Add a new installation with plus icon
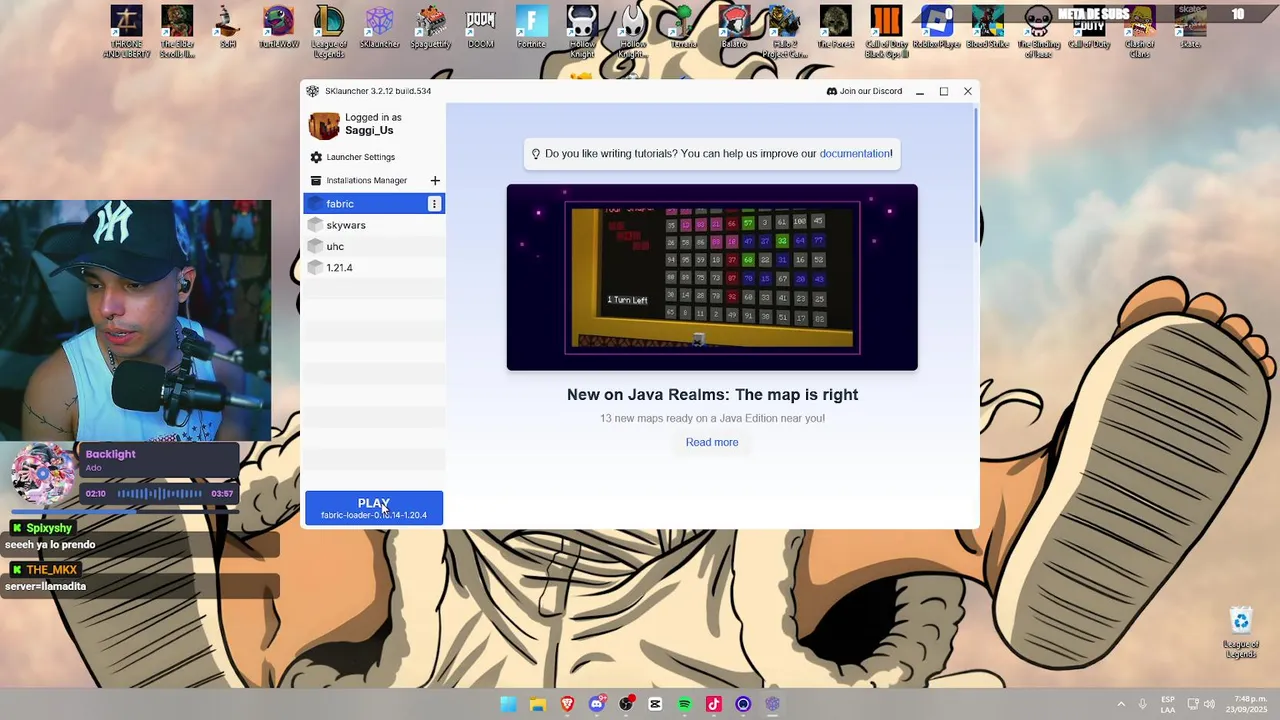 coord(435,180)
